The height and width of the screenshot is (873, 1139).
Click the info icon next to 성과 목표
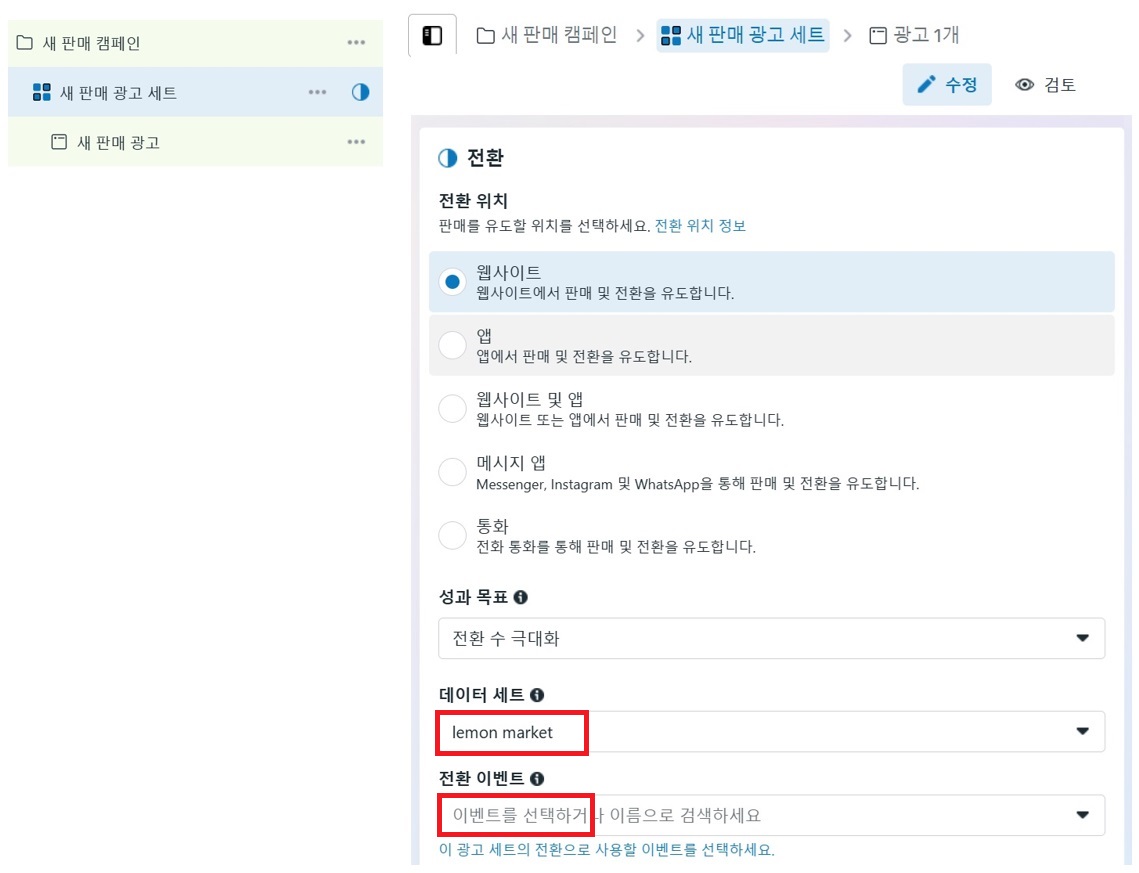521,597
